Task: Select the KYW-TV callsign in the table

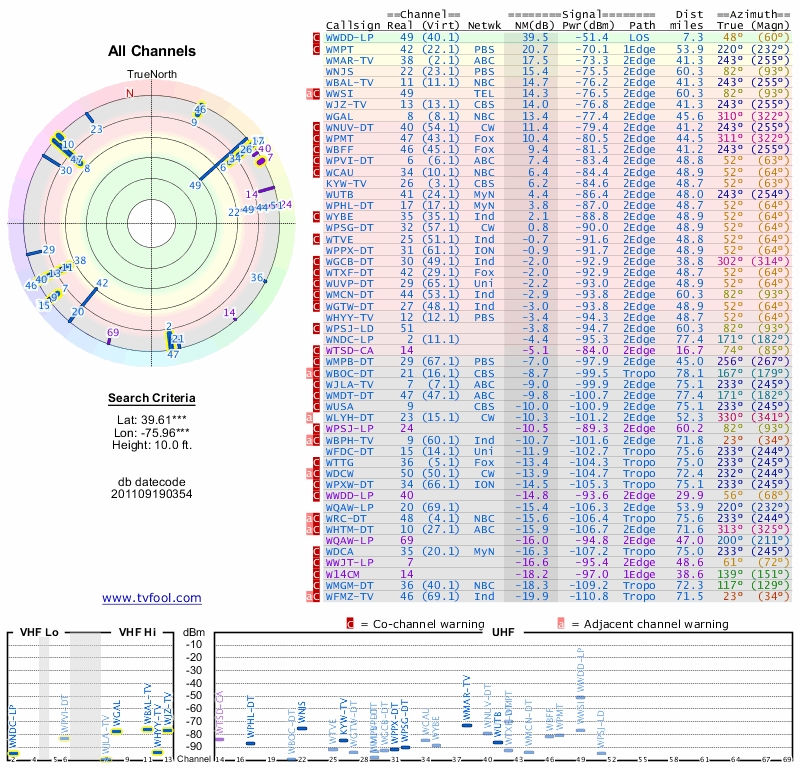Action: 346,183
